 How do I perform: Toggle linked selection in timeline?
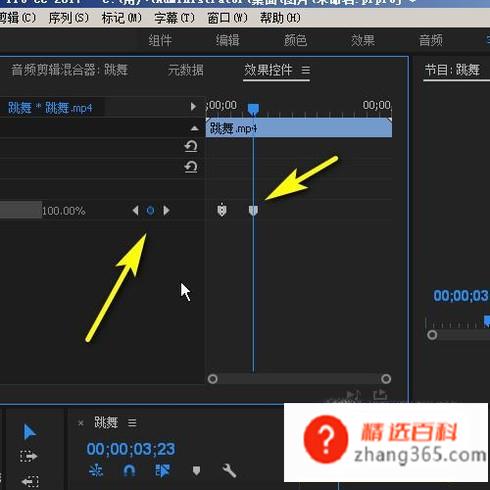pyautogui.click(x=163, y=471)
